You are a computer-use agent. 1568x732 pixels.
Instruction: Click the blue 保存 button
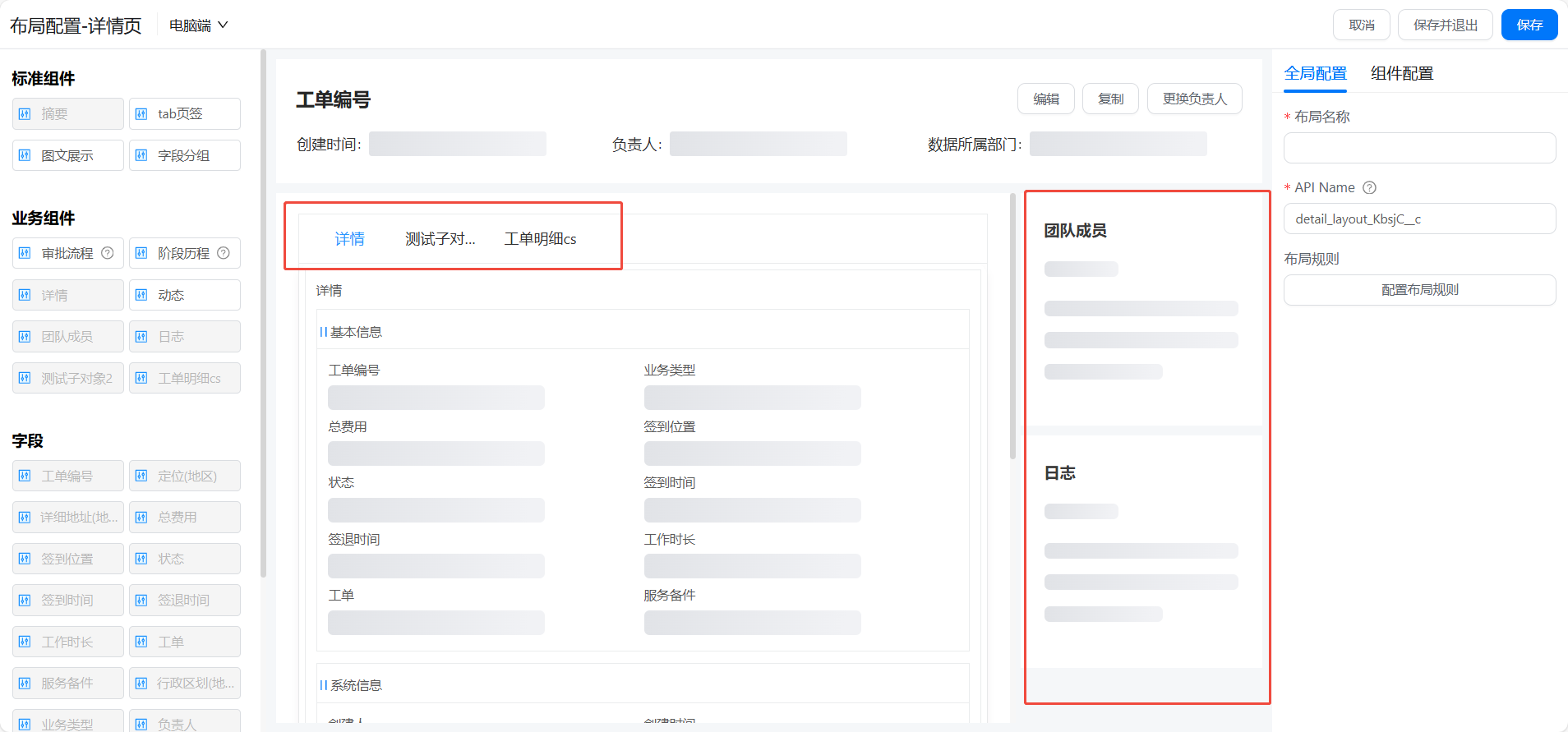[1529, 25]
